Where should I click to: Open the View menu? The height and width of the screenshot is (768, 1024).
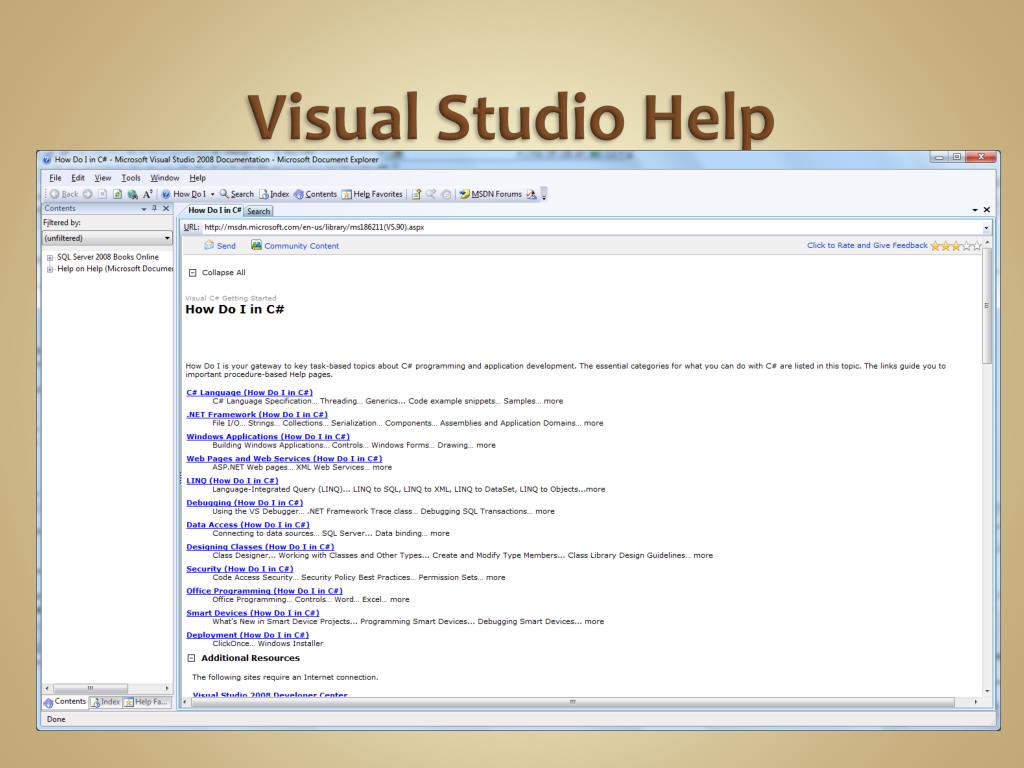[x=103, y=178]
